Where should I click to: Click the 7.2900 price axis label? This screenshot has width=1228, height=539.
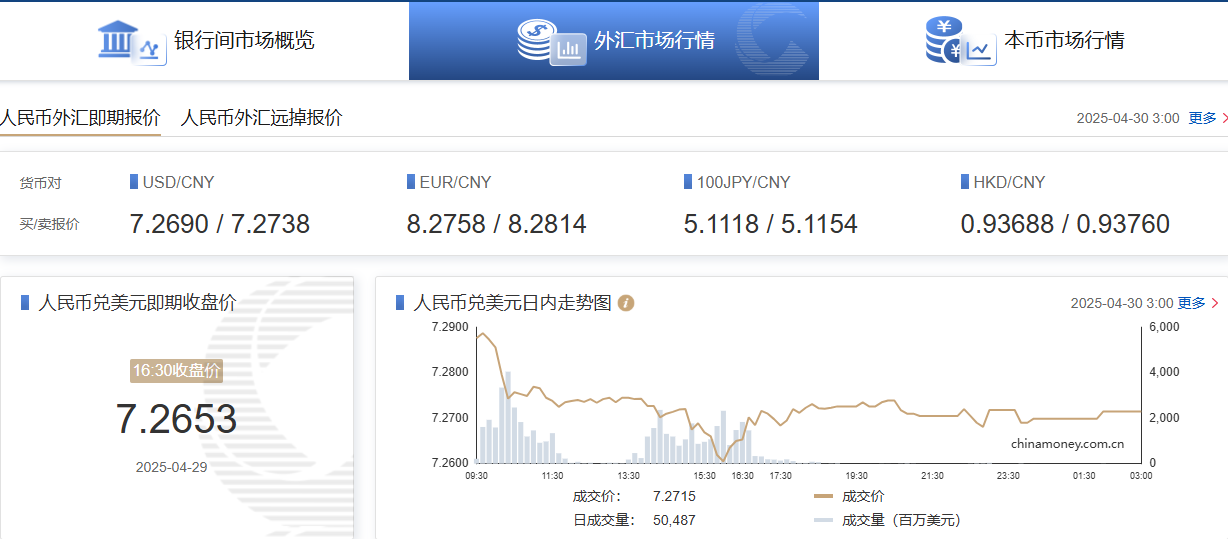coord(449,327)
